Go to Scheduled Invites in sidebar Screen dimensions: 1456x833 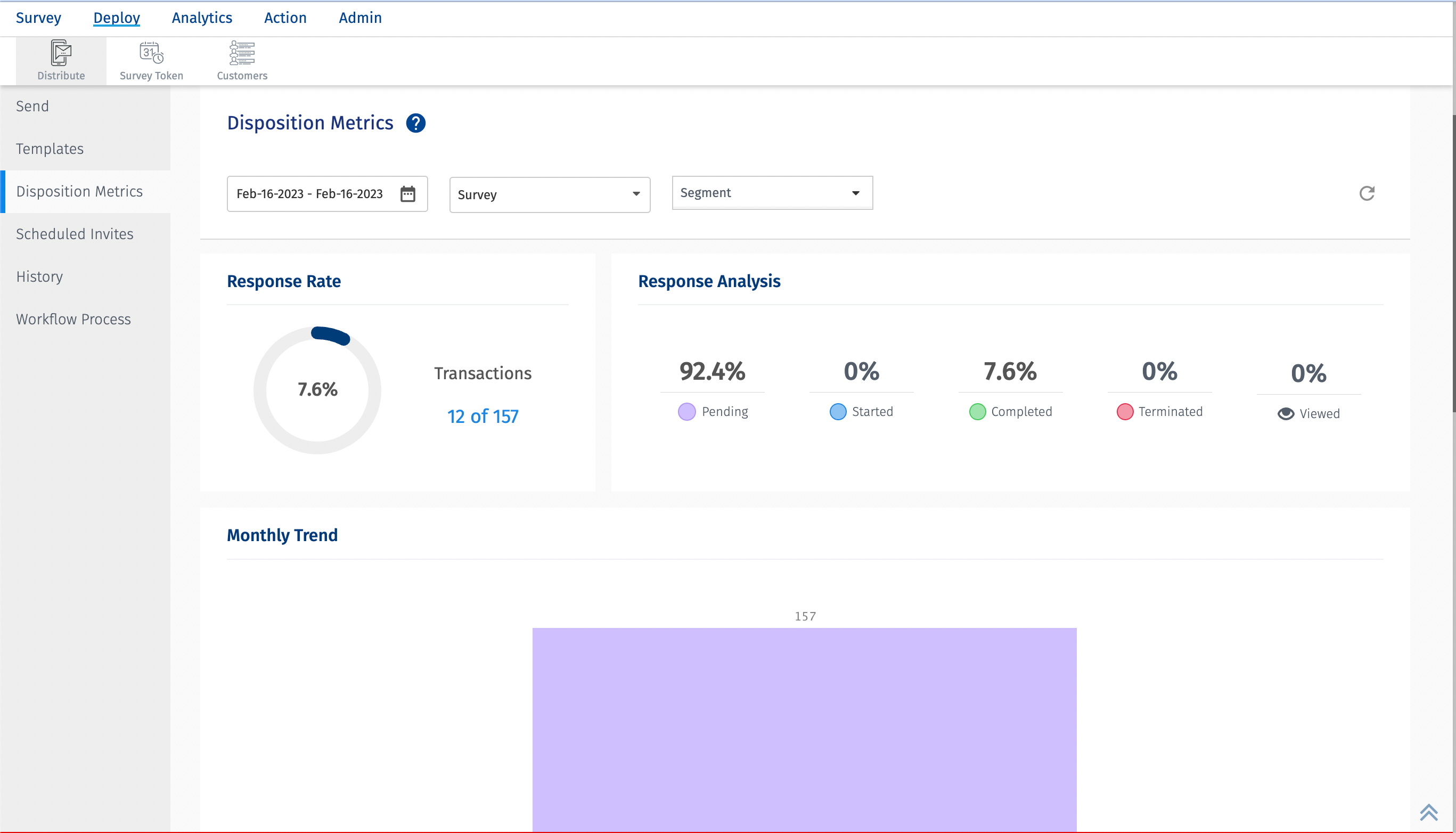[x=75, y=234]
